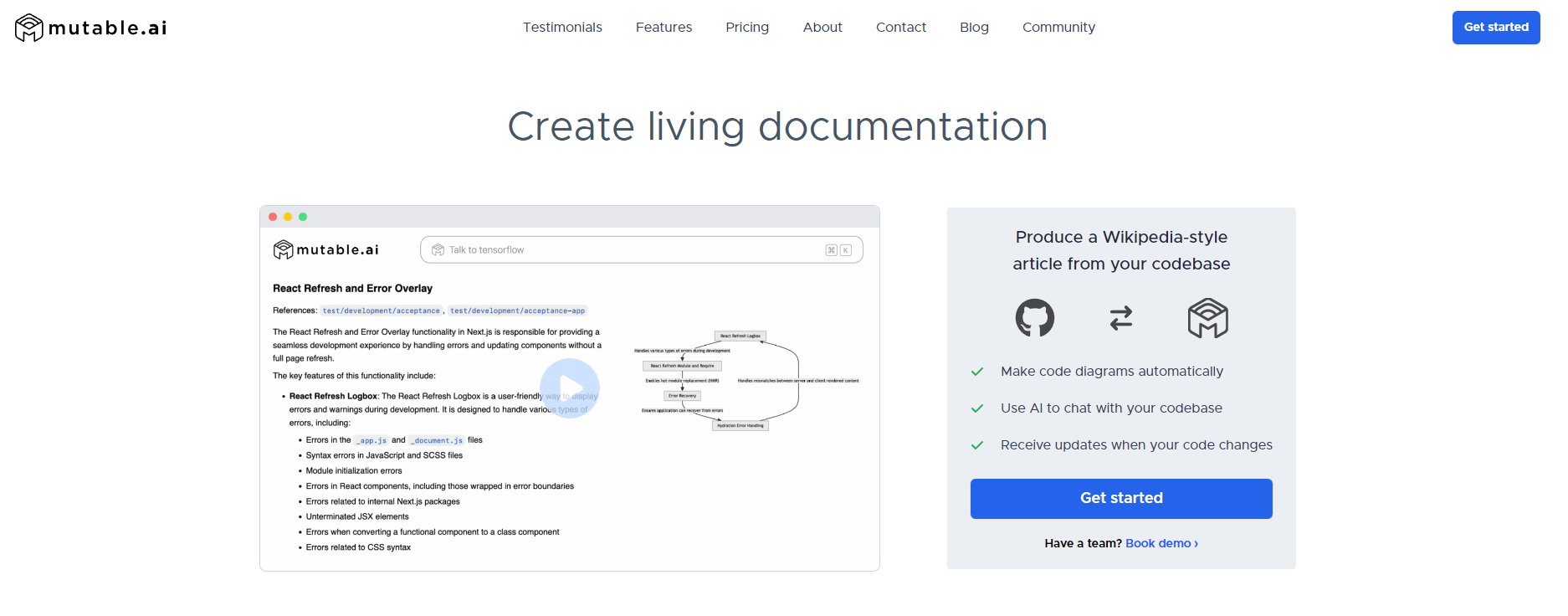This screenshot has width=1568, height=616.
Task: Click the mutable.ai logo inside the demo window
Action: click(x=326, y=249)
